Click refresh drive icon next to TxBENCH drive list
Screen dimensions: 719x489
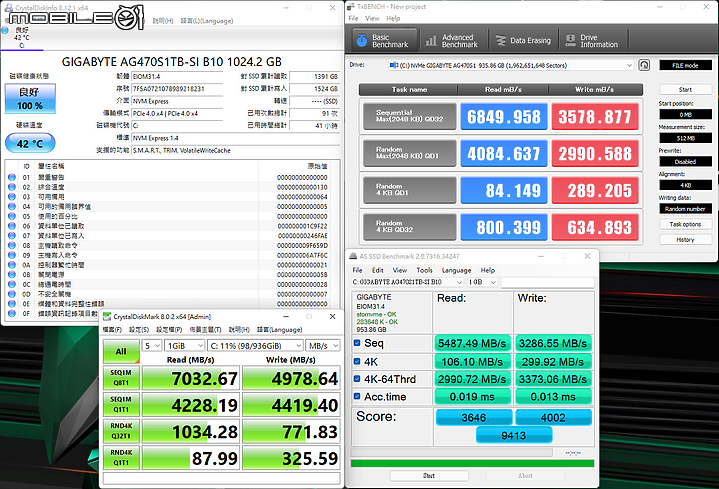pyautogui.click(x=644, y=65)
